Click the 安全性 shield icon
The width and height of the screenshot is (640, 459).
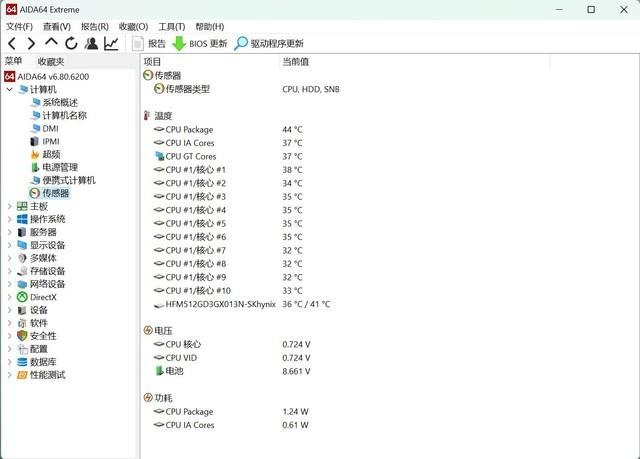coord(22,336)
